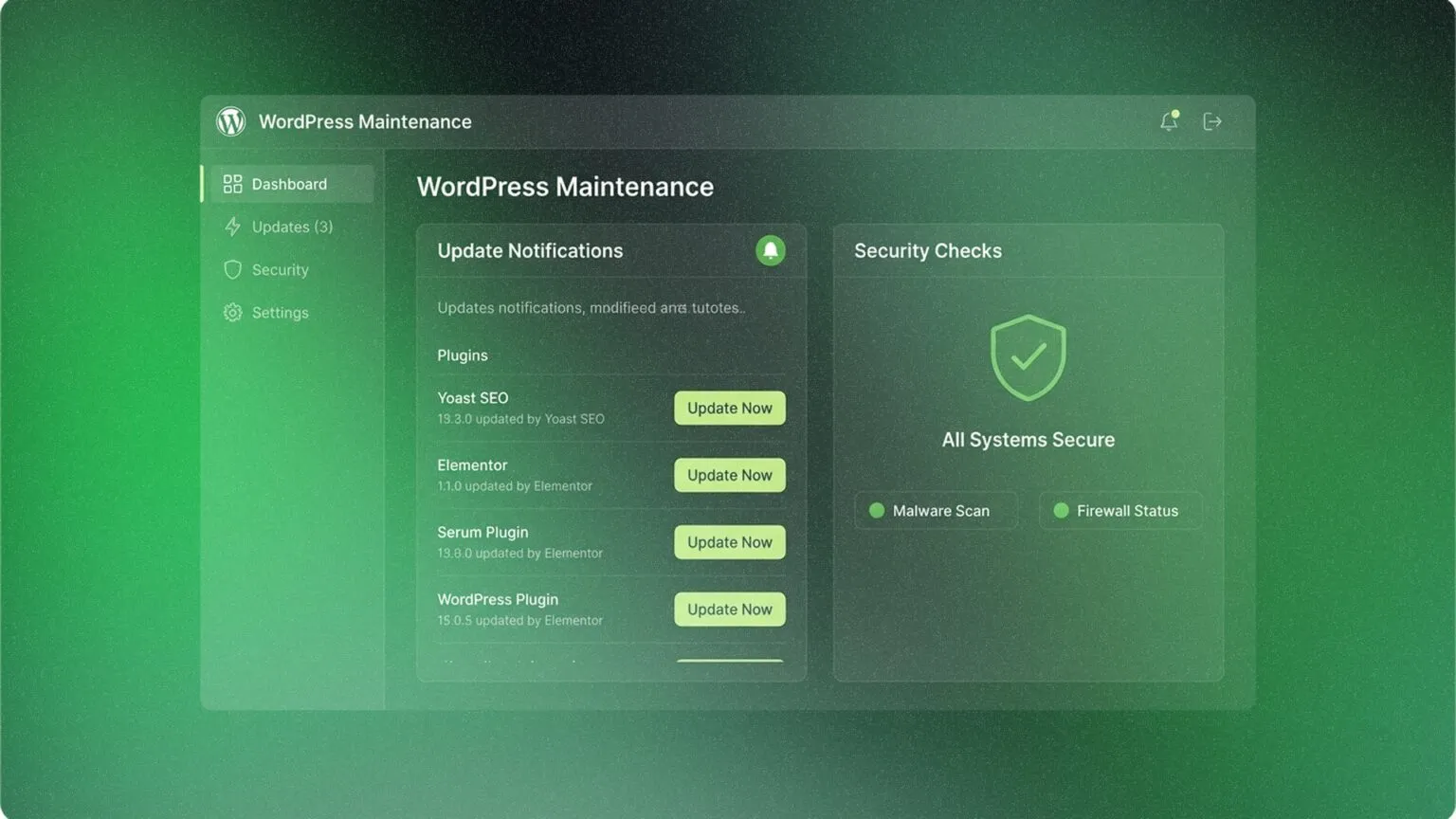
Task: Click the WordPress Maintenance page heading
Action: point(565,187)
